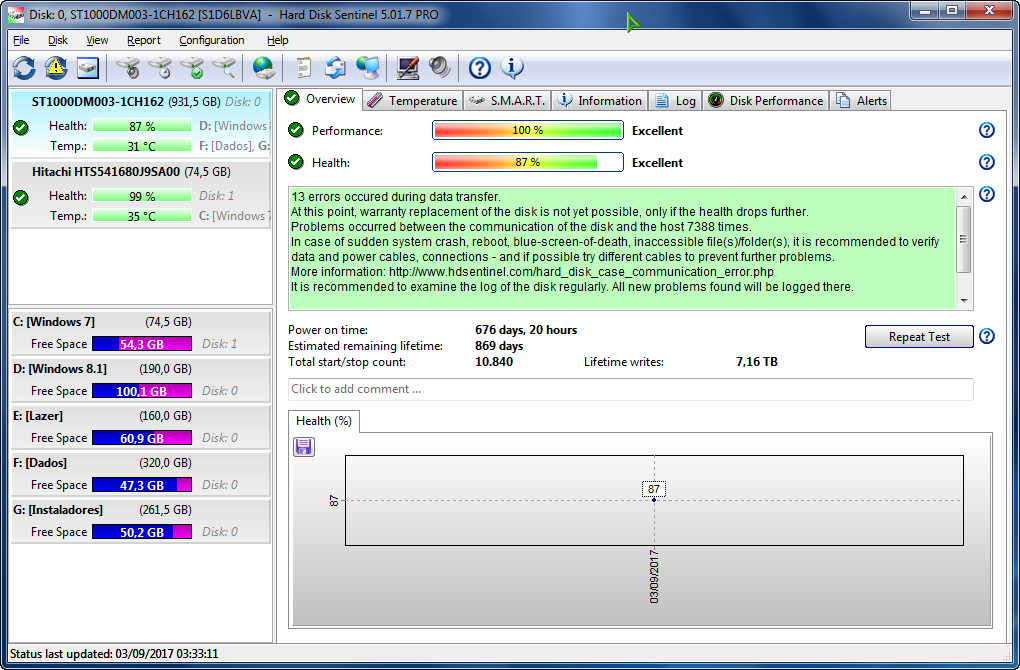
Task: Click C: [Windows 7] free space bar
Action: point(142,344)
